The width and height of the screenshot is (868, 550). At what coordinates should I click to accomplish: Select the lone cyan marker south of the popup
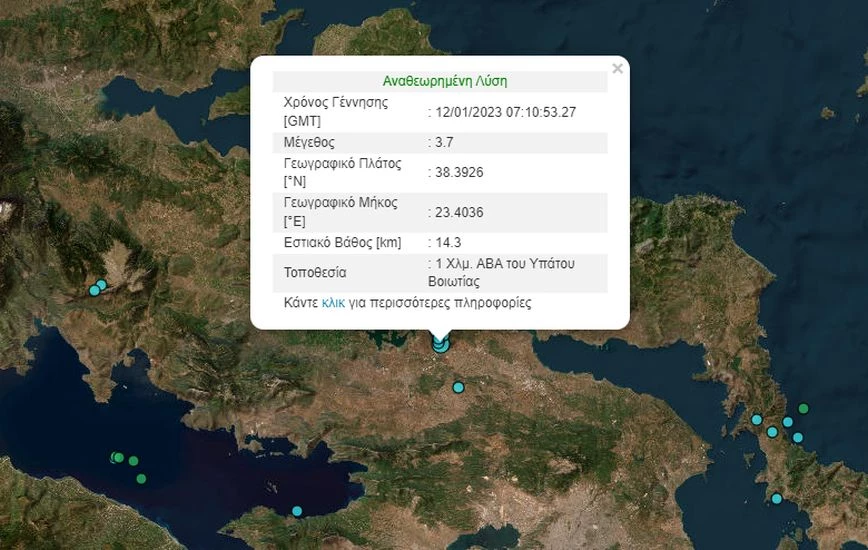click(459, 387)
